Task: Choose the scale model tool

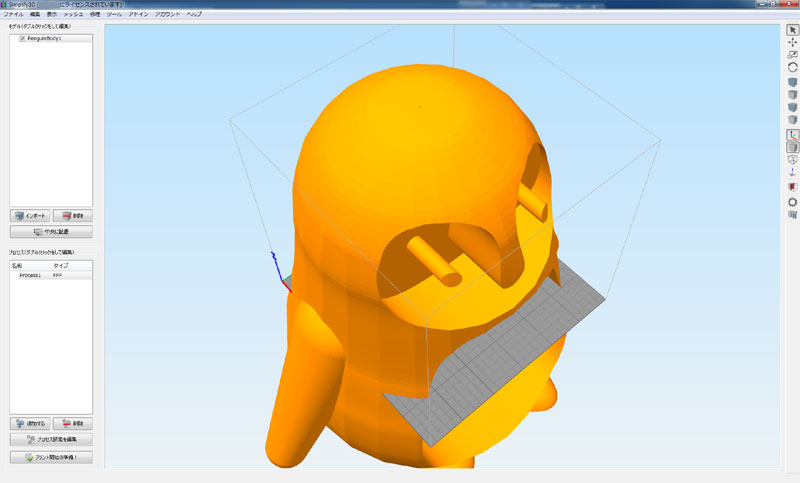Action: pos(792,55)
